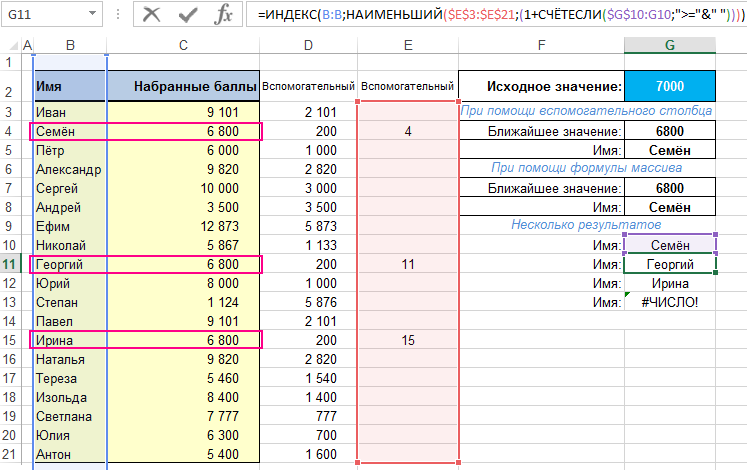Click 'Семён' result cell in G10
This screenshot has width=747, height=470.
tap(670, 245)
